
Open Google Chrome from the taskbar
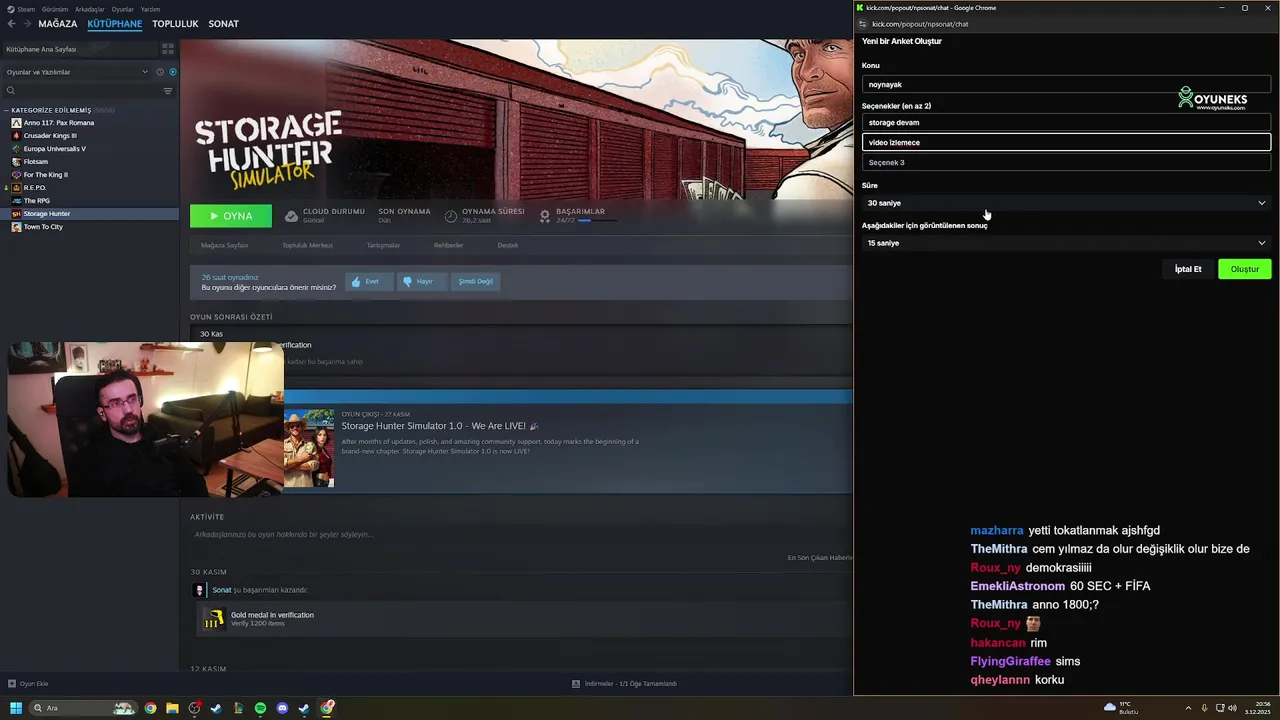(150, 708)
